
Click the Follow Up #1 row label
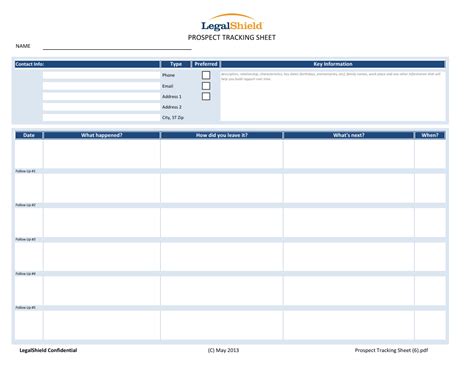[25, 171]
